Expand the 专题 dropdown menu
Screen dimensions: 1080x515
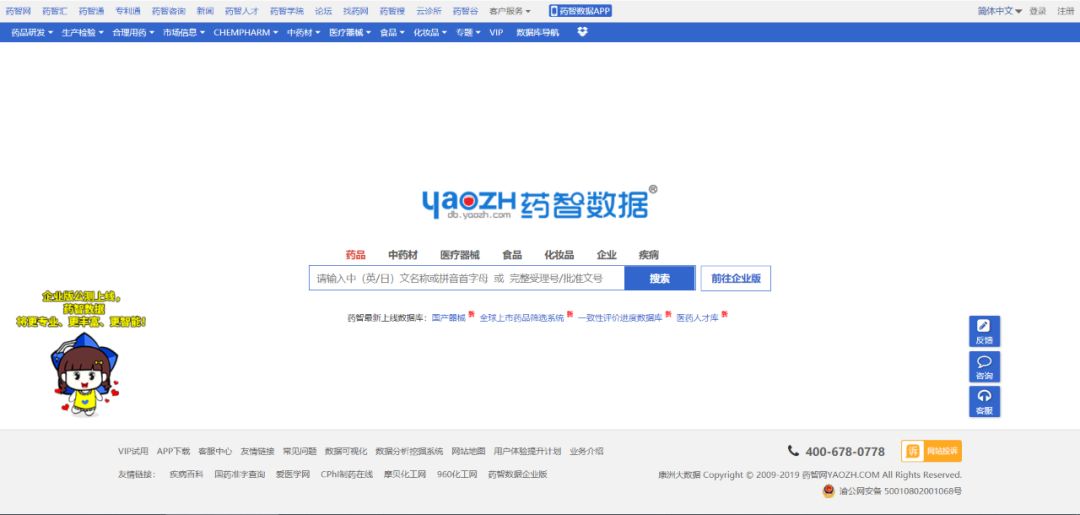pyautogui.click(x=468, y=32)
